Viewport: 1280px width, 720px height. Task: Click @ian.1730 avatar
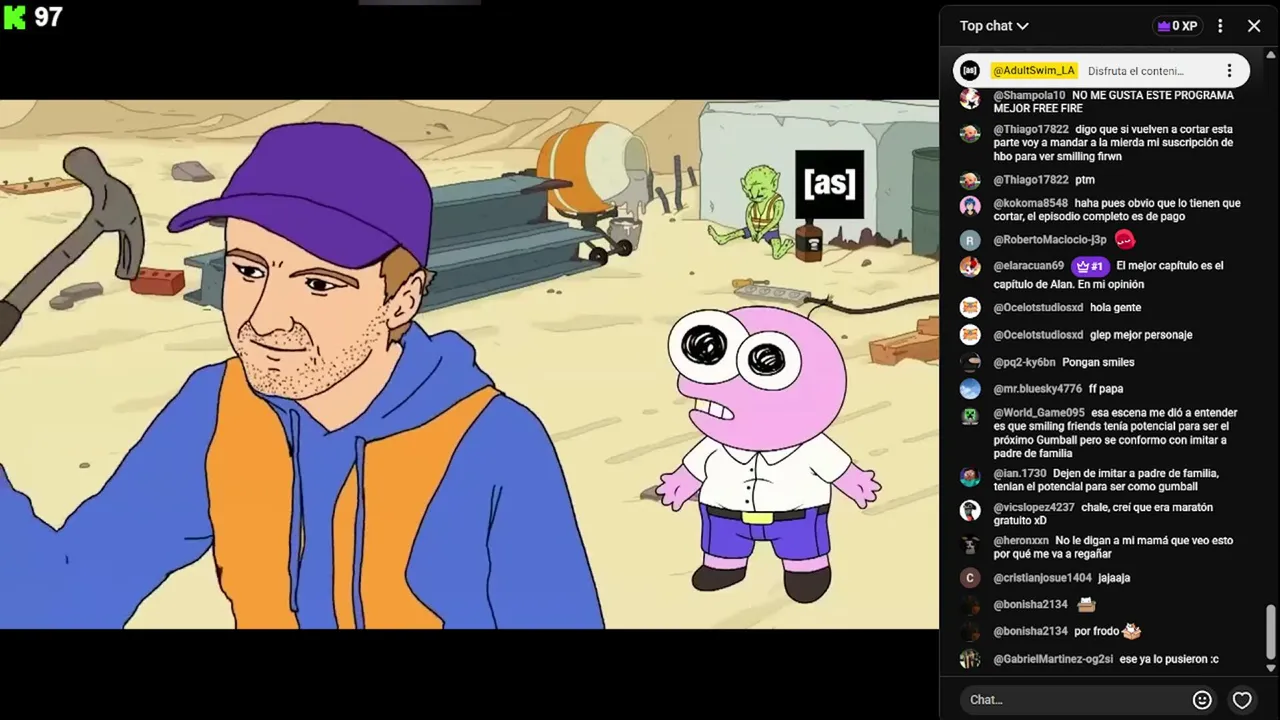tap(970, 477)
